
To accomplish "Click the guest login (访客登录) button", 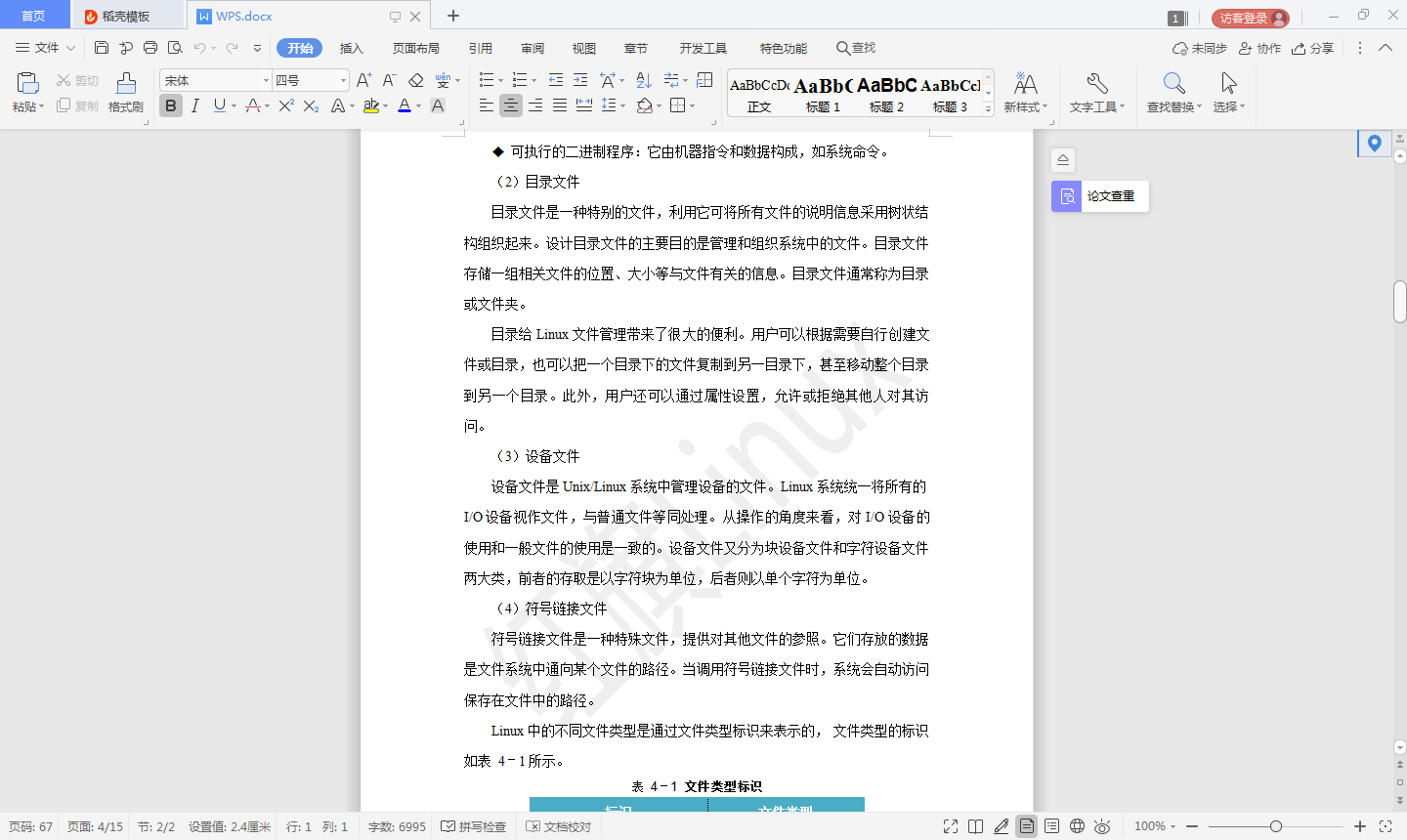I will coord(1251,18).
